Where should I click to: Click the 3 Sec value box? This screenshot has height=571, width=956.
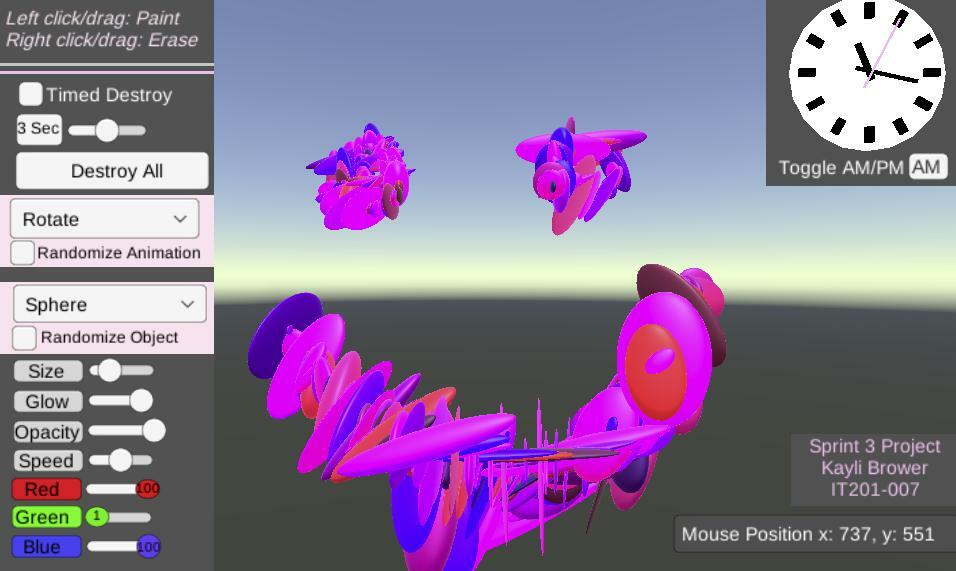pos(39,129)
